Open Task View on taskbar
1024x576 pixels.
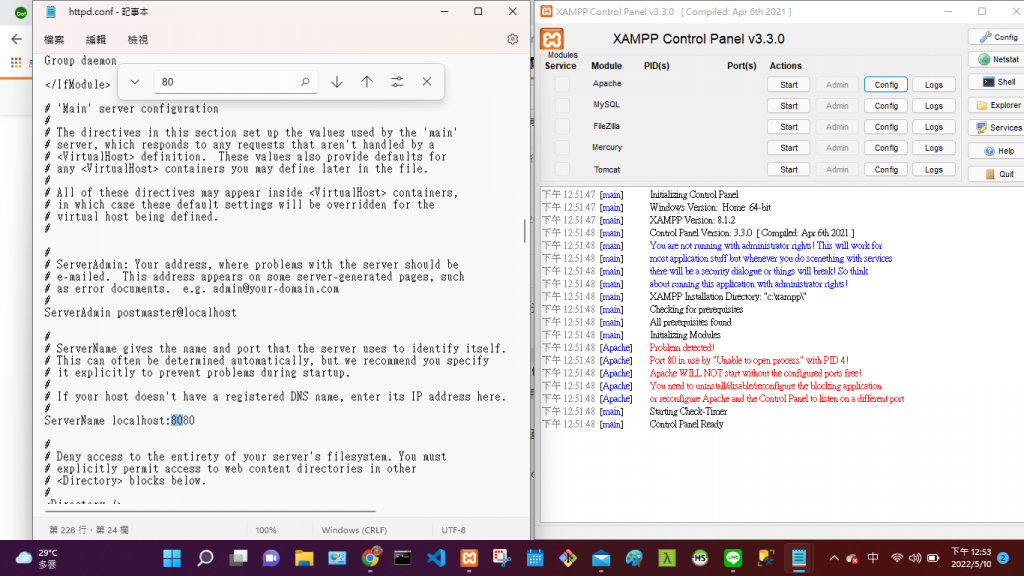click(238, 558)
